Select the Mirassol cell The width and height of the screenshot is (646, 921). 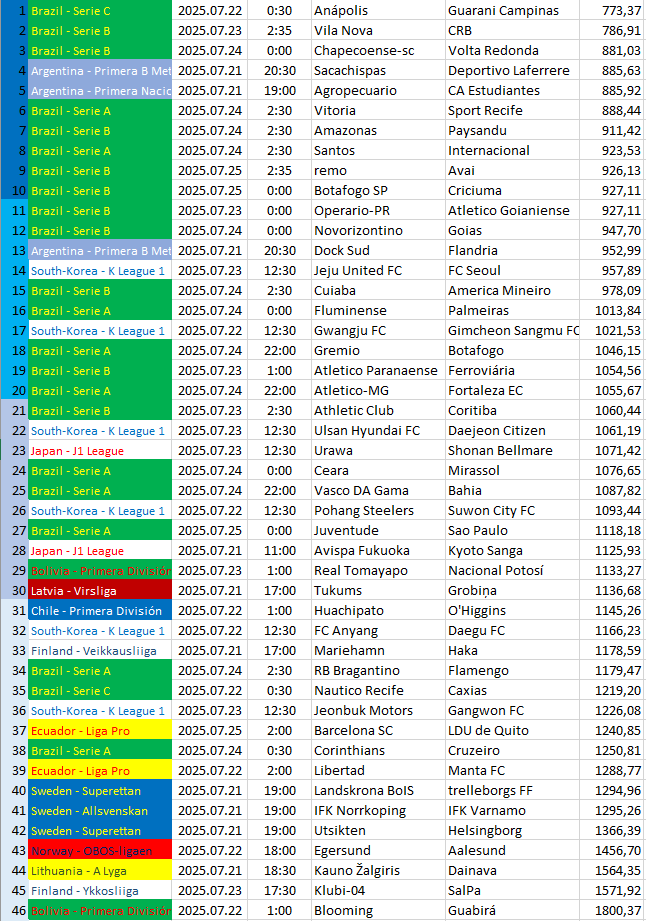[x=512, y=470]
